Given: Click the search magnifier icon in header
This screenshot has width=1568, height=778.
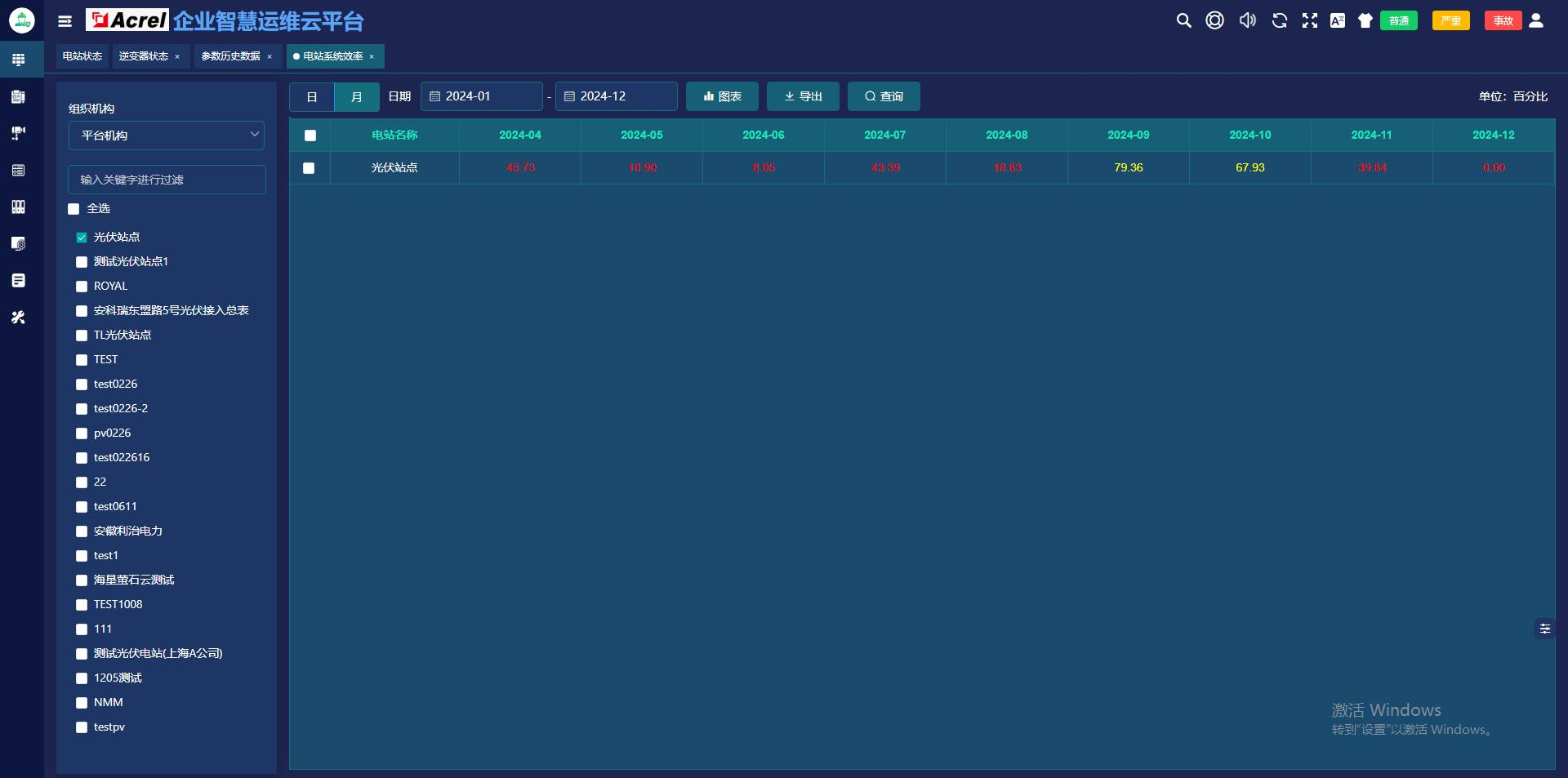Looking at the screenshot, I should click(x=1183, y=20).
